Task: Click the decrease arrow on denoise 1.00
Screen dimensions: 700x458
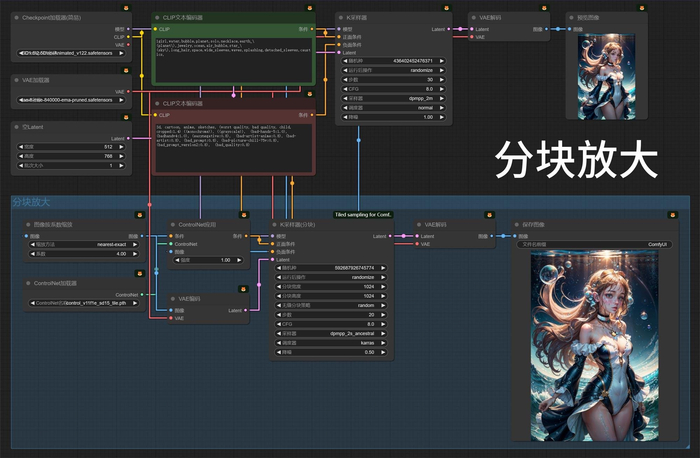Action: 345,117
